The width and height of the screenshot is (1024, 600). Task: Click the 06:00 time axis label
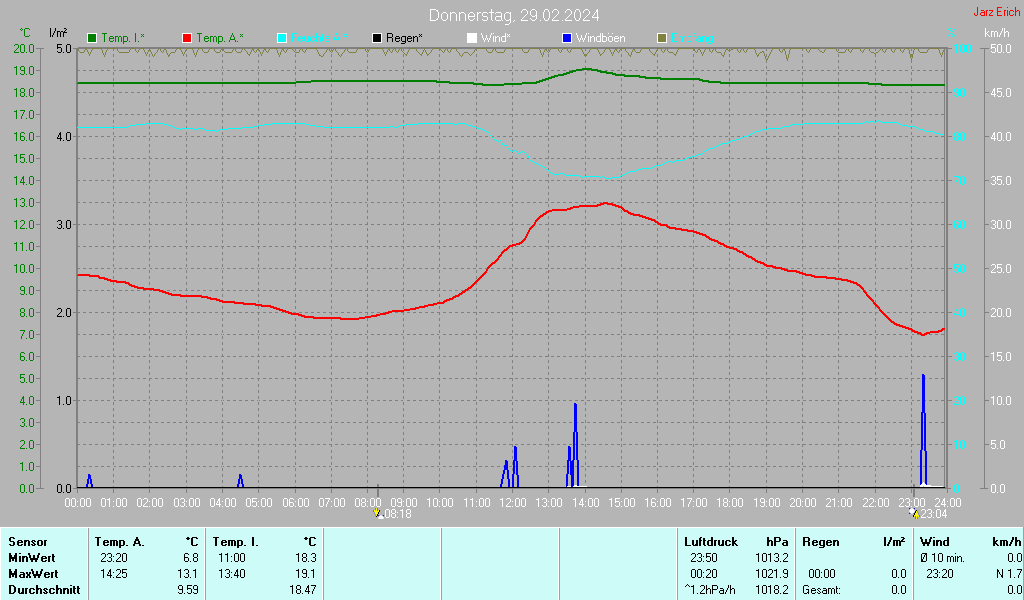295,503
